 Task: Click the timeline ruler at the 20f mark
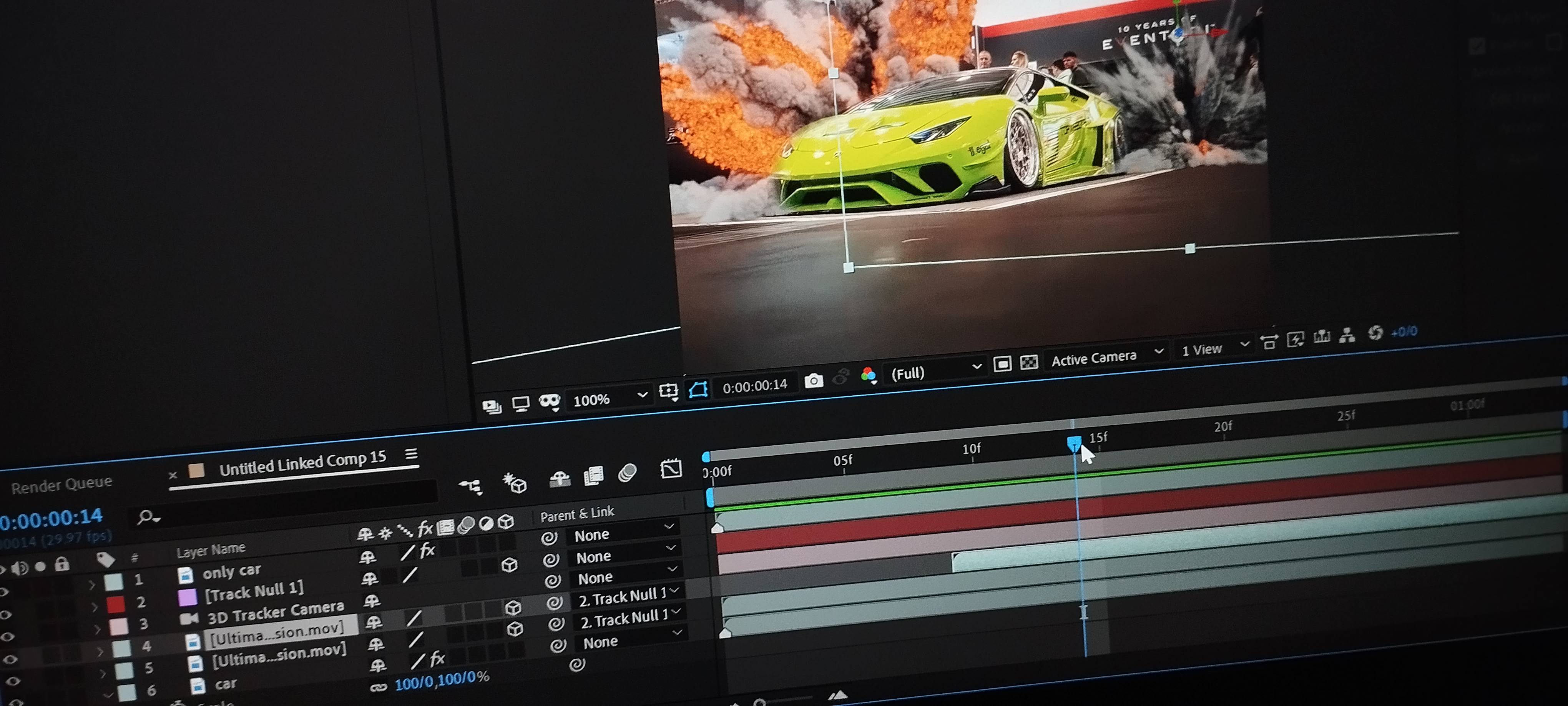1224,434
